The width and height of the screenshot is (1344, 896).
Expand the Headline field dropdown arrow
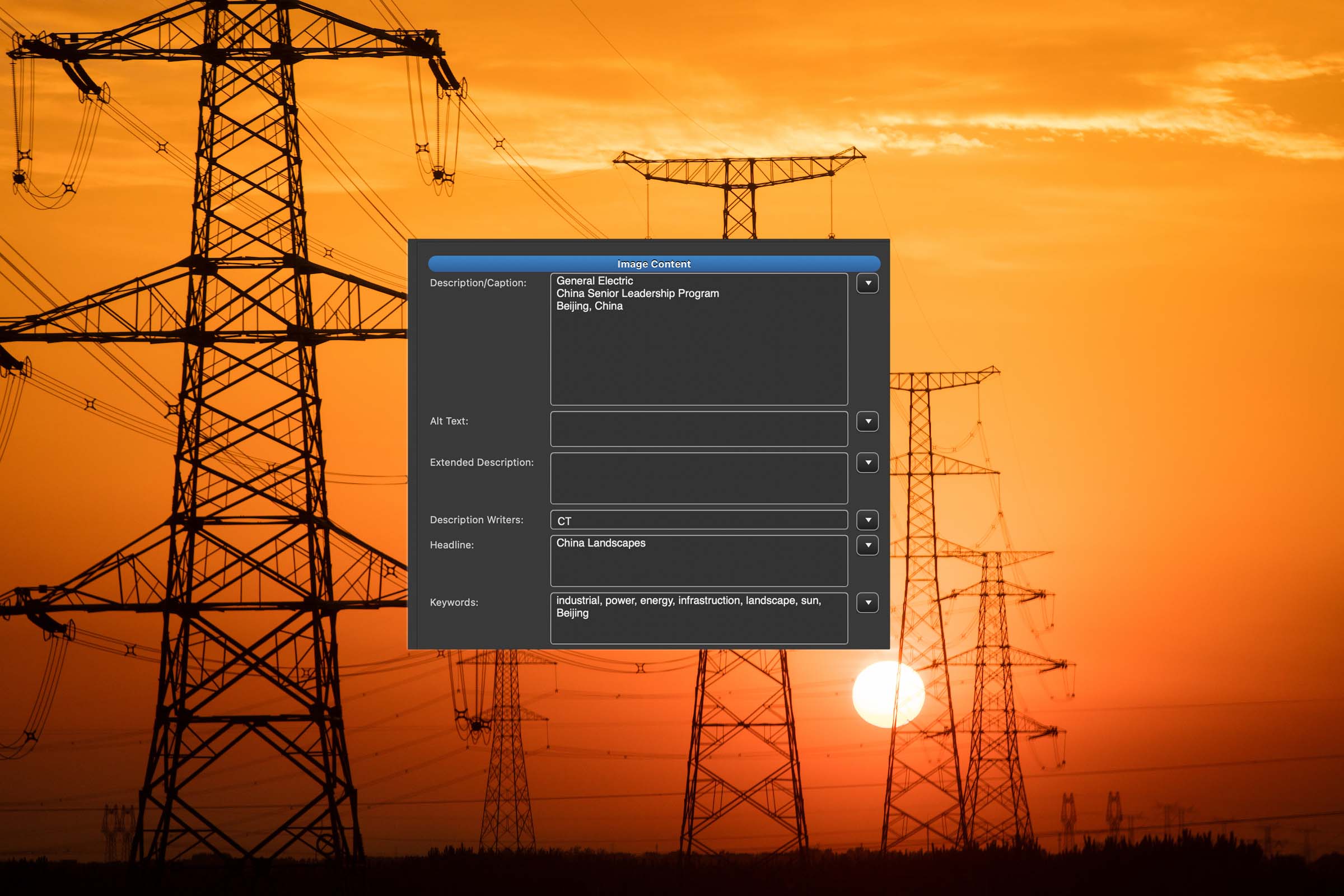pos(867,544)
